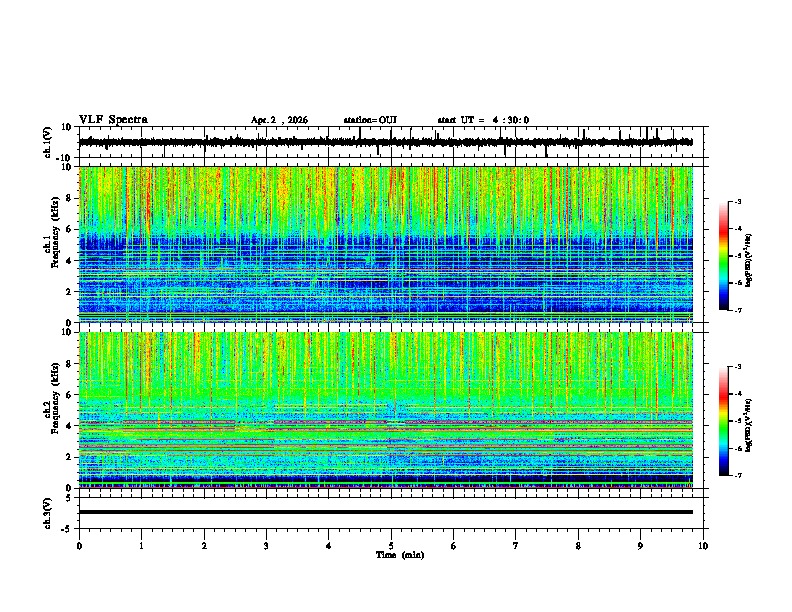Click the 'station=OUI' label
This screenshot has height=612, width=792.
370,120
